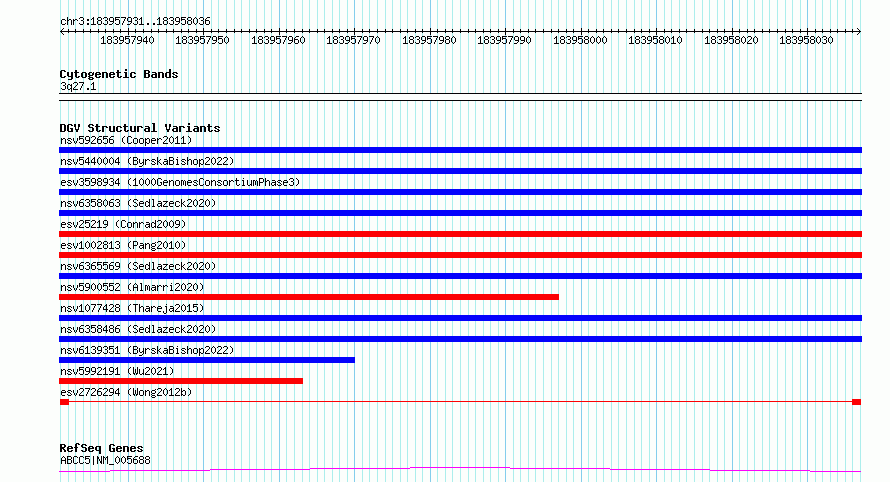The image size is (890, 482).
Task: Select the nsv6358486 blue variant bar
Action: 460,339
